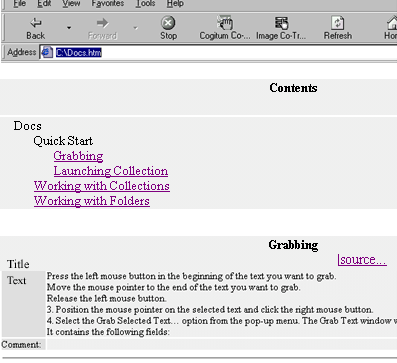Click the Title label
Viewport: 397px width, 363px height.
coord(18,264)
